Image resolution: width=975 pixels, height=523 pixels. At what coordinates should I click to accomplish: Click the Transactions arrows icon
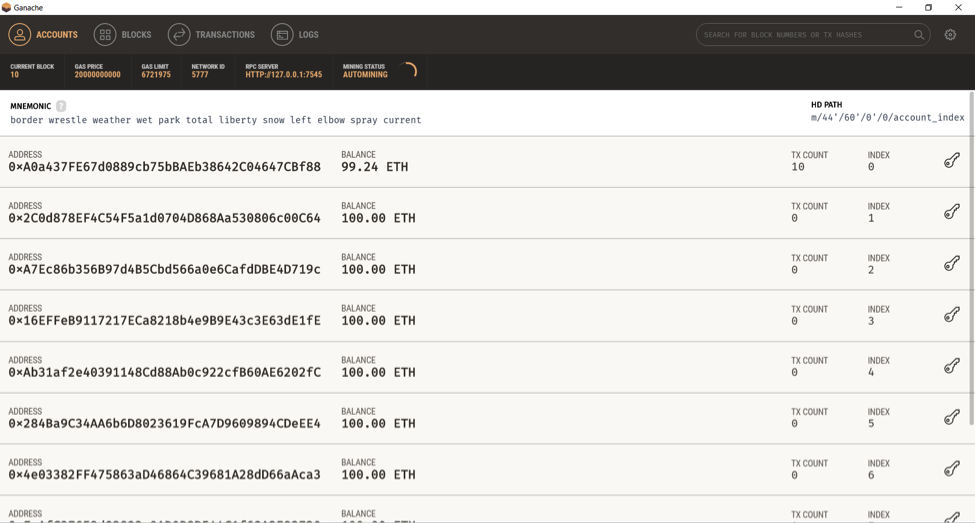point(178,35)
